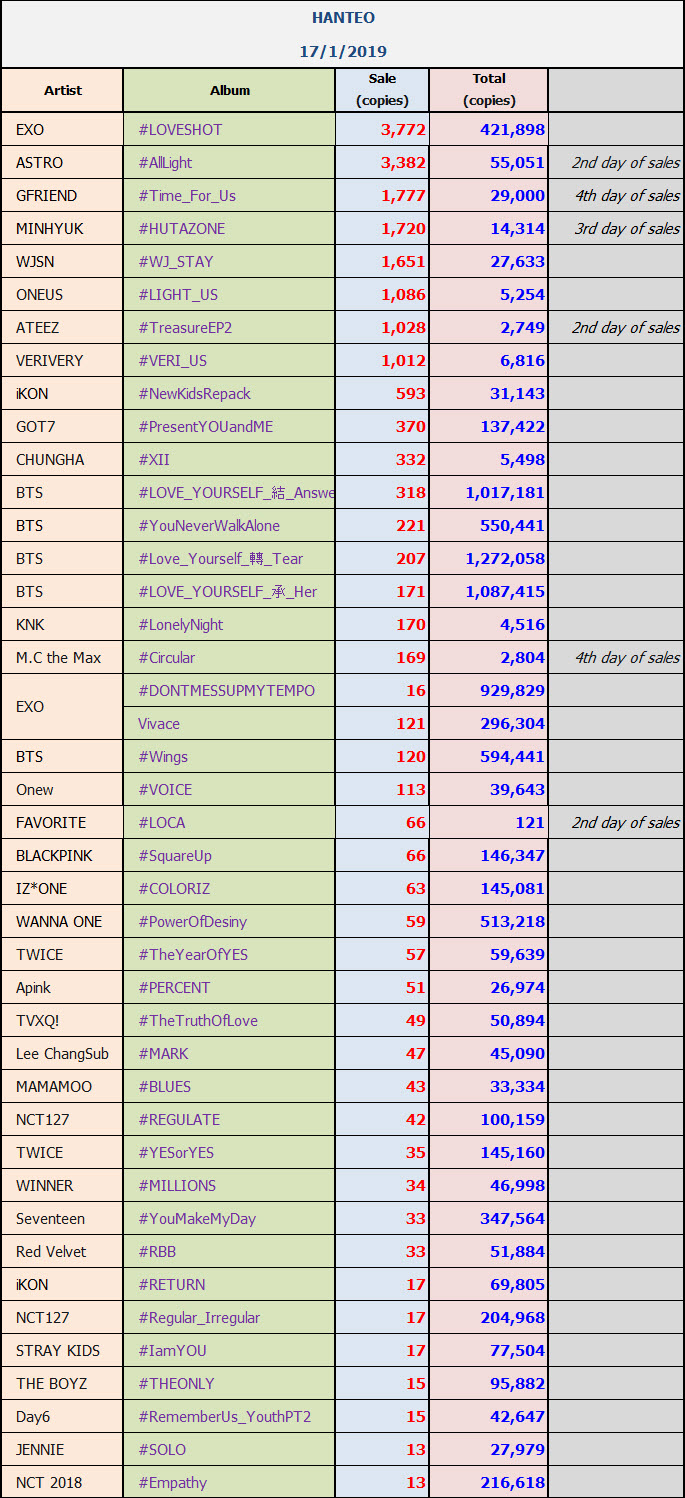Open the #AllLight album hashtag
The width and height of the screenshot is (685, 1498).
[165, 163]
